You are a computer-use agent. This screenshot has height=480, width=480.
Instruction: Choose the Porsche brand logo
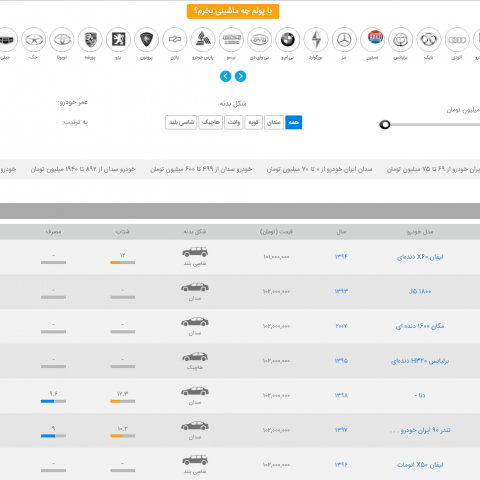point(90,40)
